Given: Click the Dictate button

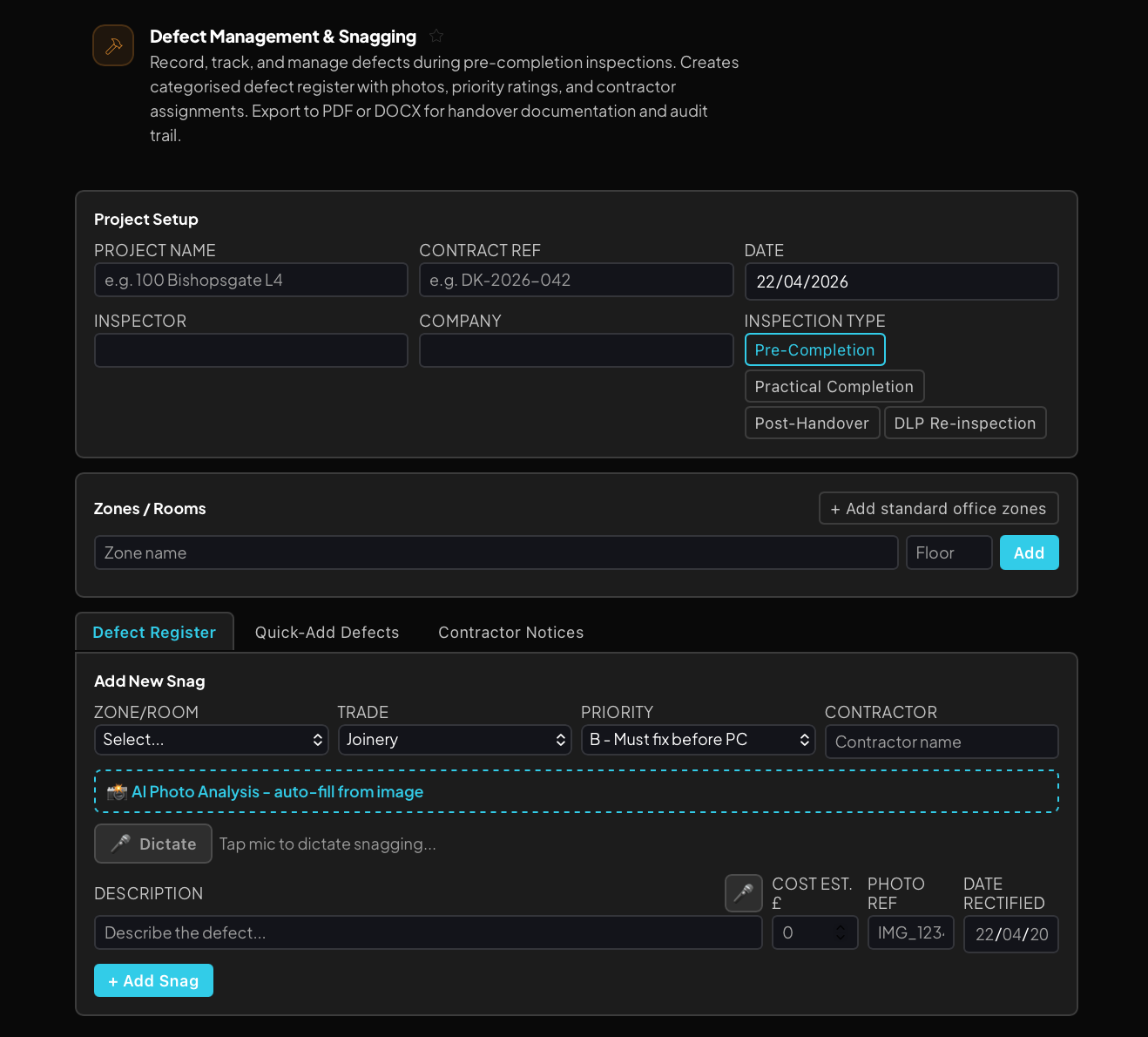Looking at the screenshot, I should pos(153,844).
